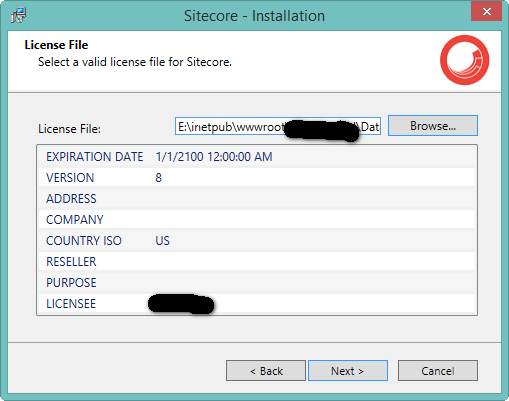Viewport: 509px width, 401px height.
Task: Select the ADDRESS row
Action: coord(257,199)
